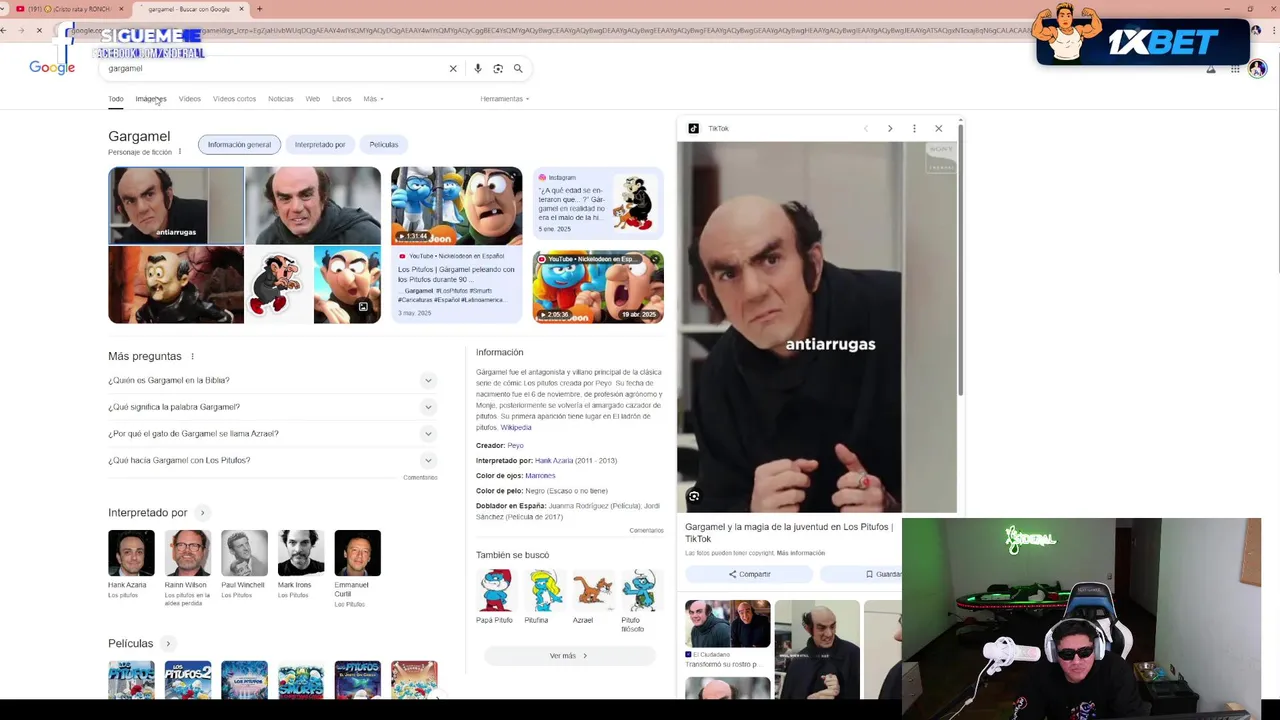
Task: Click the Marrones eye color link
Action: [x=540, y=476]
